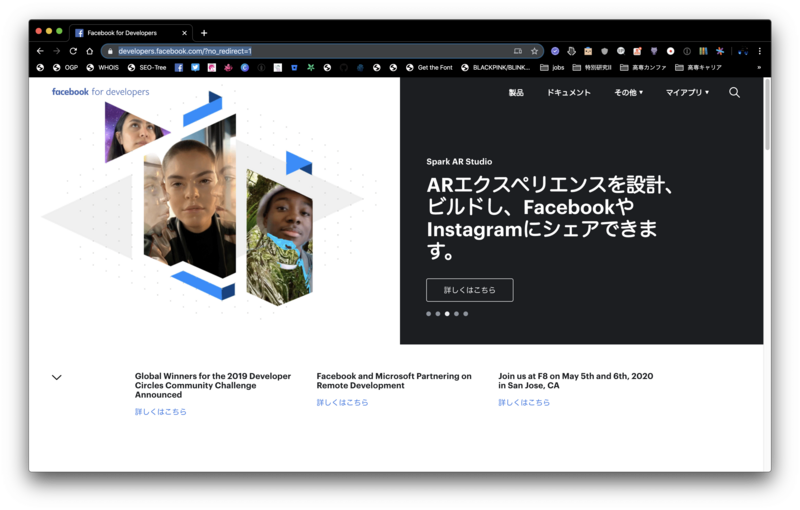
Task: Open a new tab with the plus button
Action: click(x=204, y=33)
